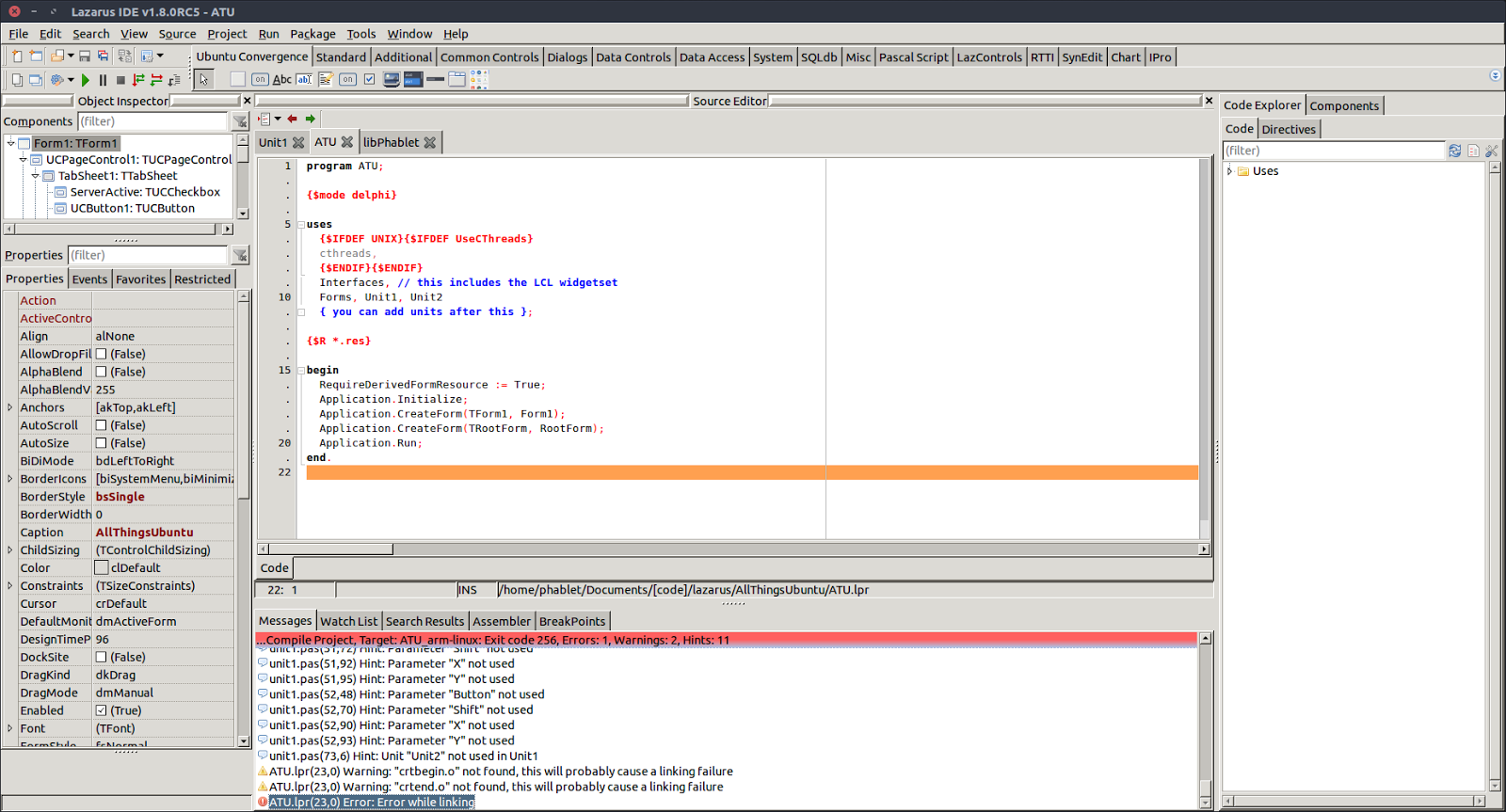Close the libPhablet editor tab
Image resolution: width=1506 pixels, height=812 pixels.
[430, 143]
